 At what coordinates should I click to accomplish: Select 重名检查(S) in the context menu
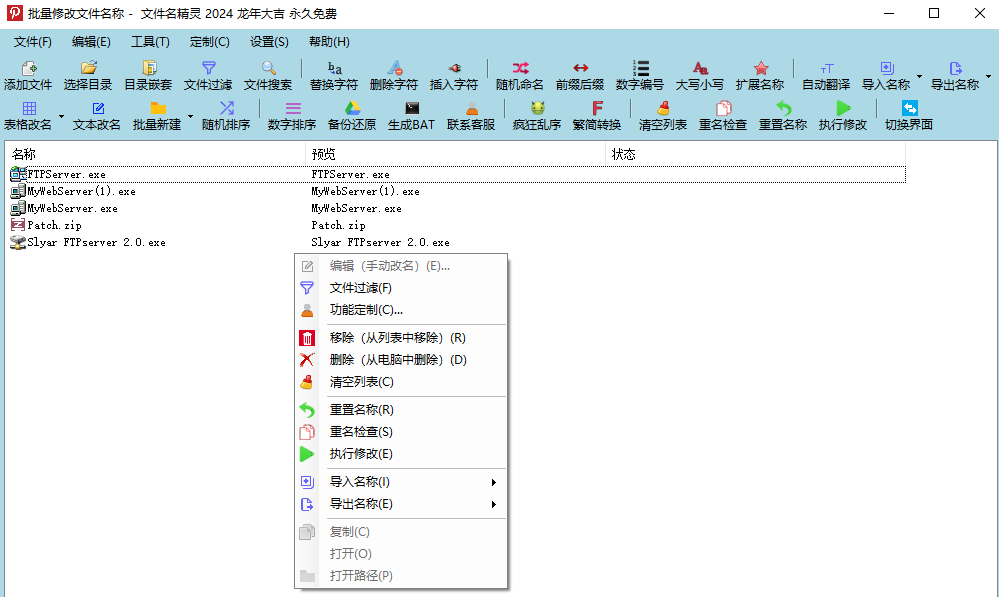click(361, 432)
